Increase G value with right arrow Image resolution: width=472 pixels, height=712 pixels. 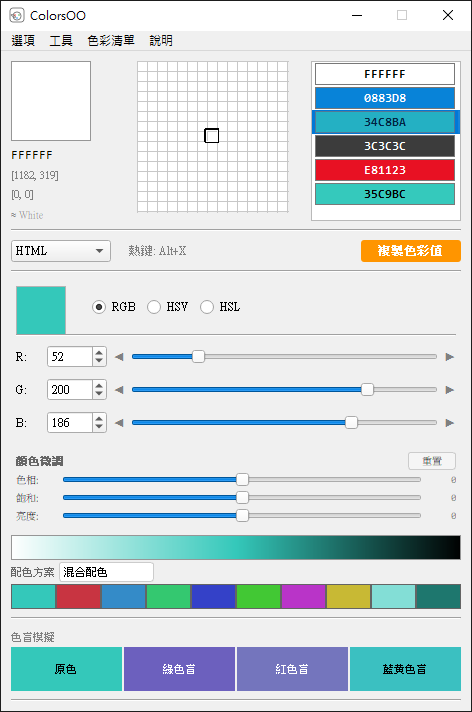pos(450,390)
